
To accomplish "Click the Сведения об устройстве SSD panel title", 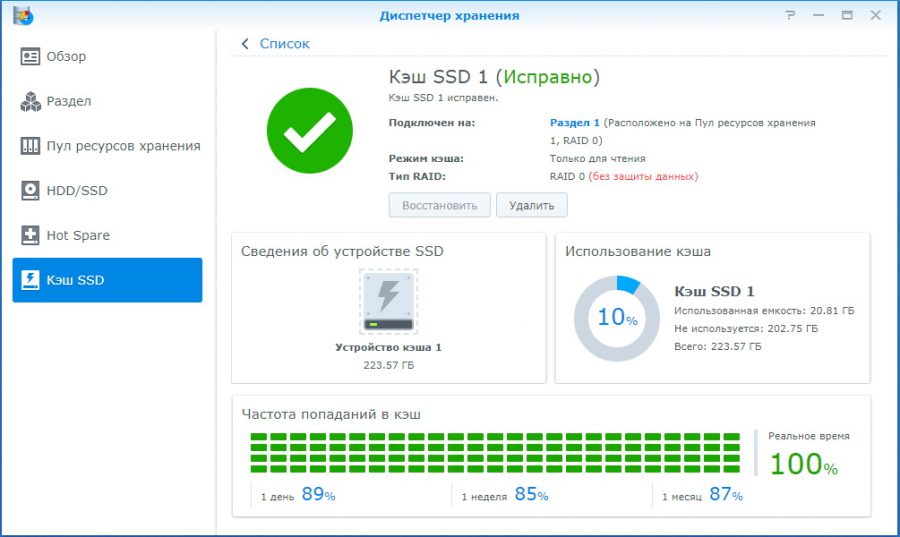I will pos(342,251).
